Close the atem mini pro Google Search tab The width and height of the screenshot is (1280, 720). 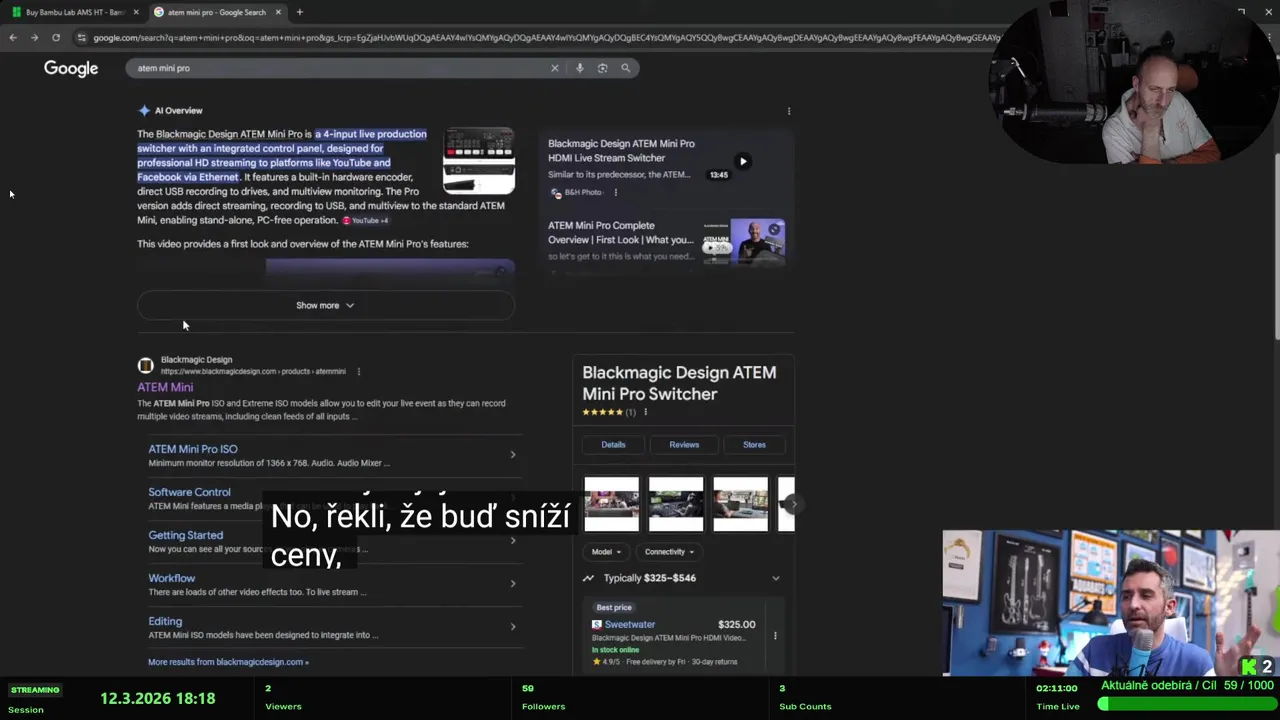278,12
